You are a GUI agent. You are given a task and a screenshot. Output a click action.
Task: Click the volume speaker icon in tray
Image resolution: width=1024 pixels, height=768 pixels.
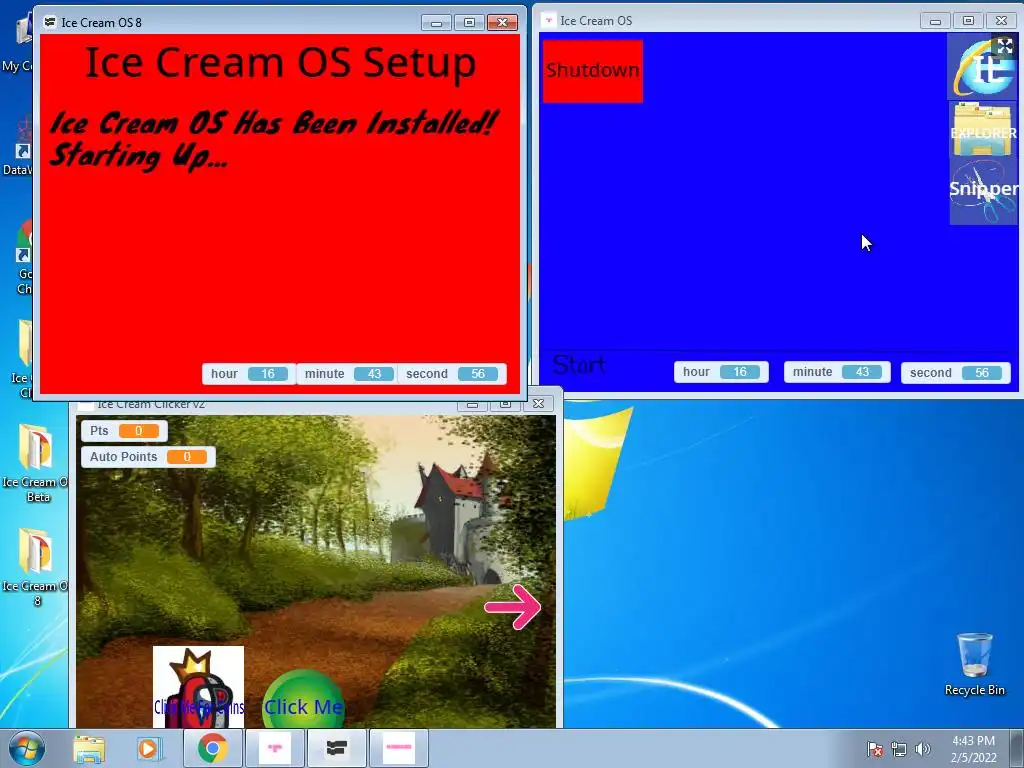[x=923, y=749]
